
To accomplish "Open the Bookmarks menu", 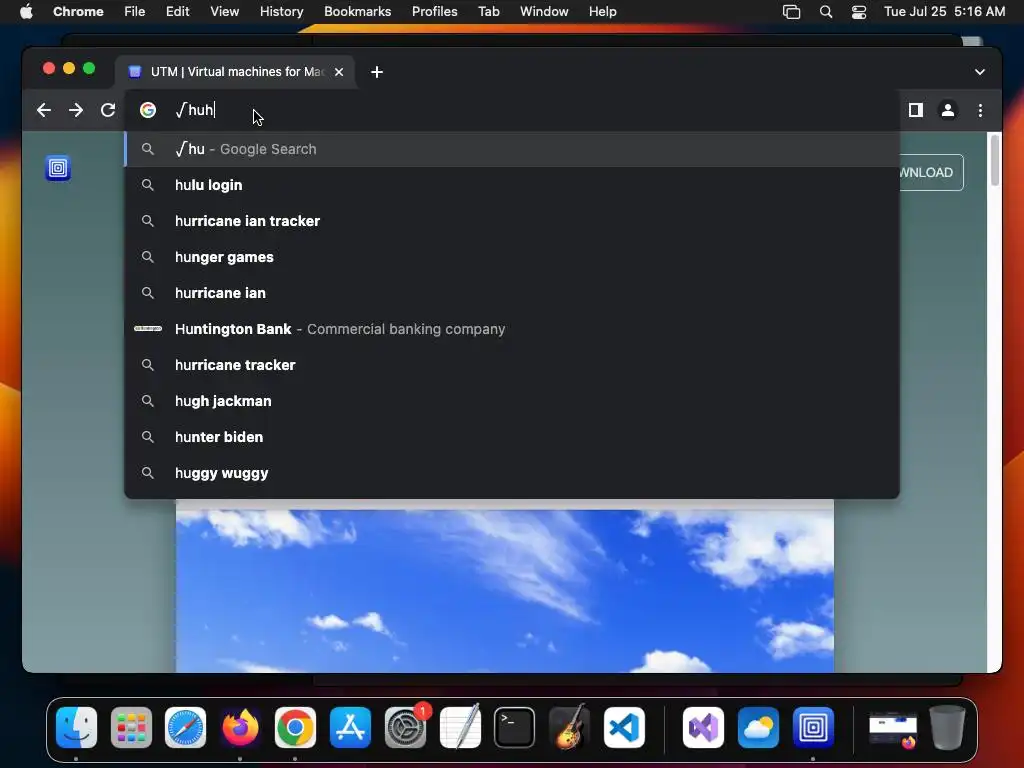I will point(357,12).
